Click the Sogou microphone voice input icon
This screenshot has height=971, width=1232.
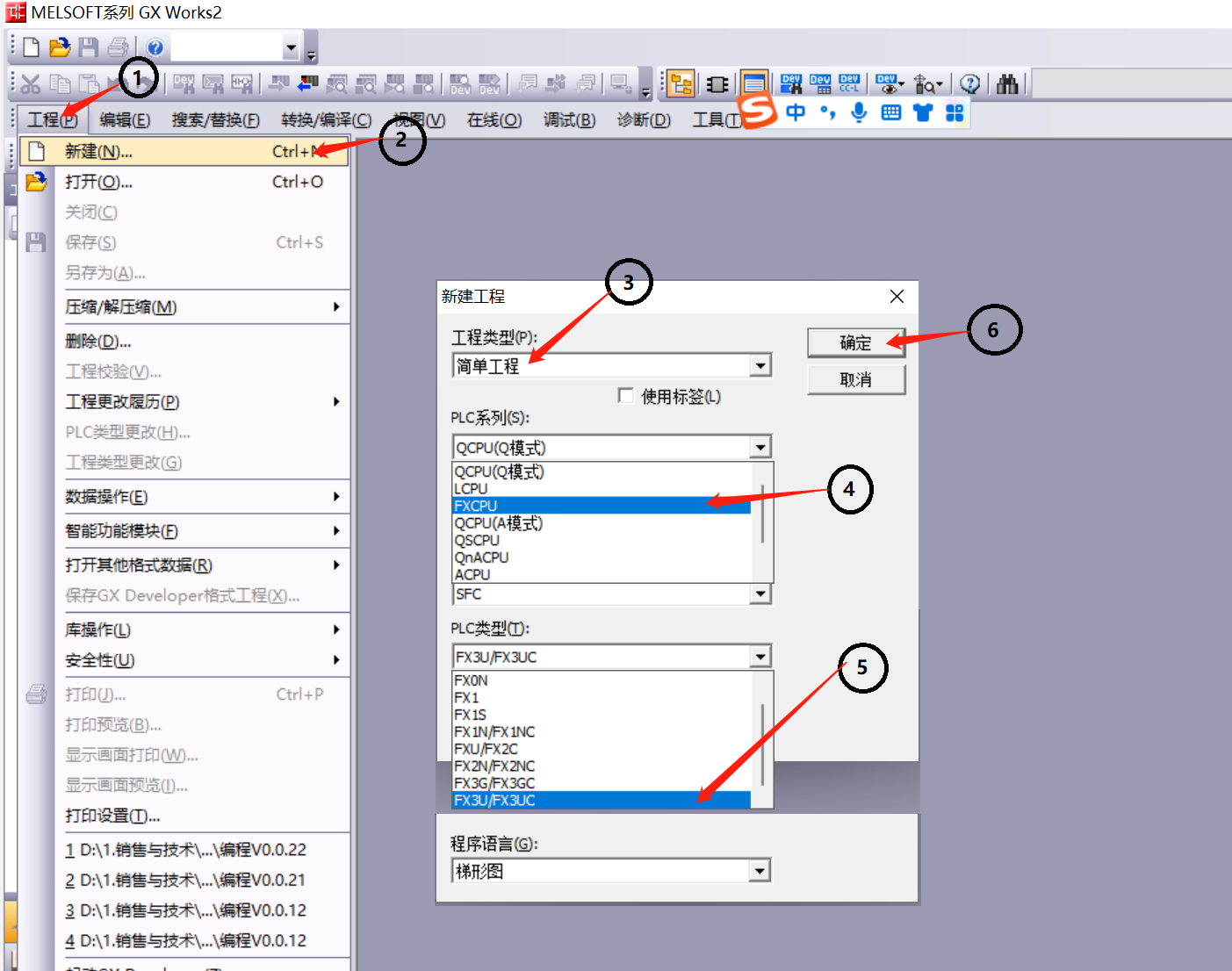[859, 112]
